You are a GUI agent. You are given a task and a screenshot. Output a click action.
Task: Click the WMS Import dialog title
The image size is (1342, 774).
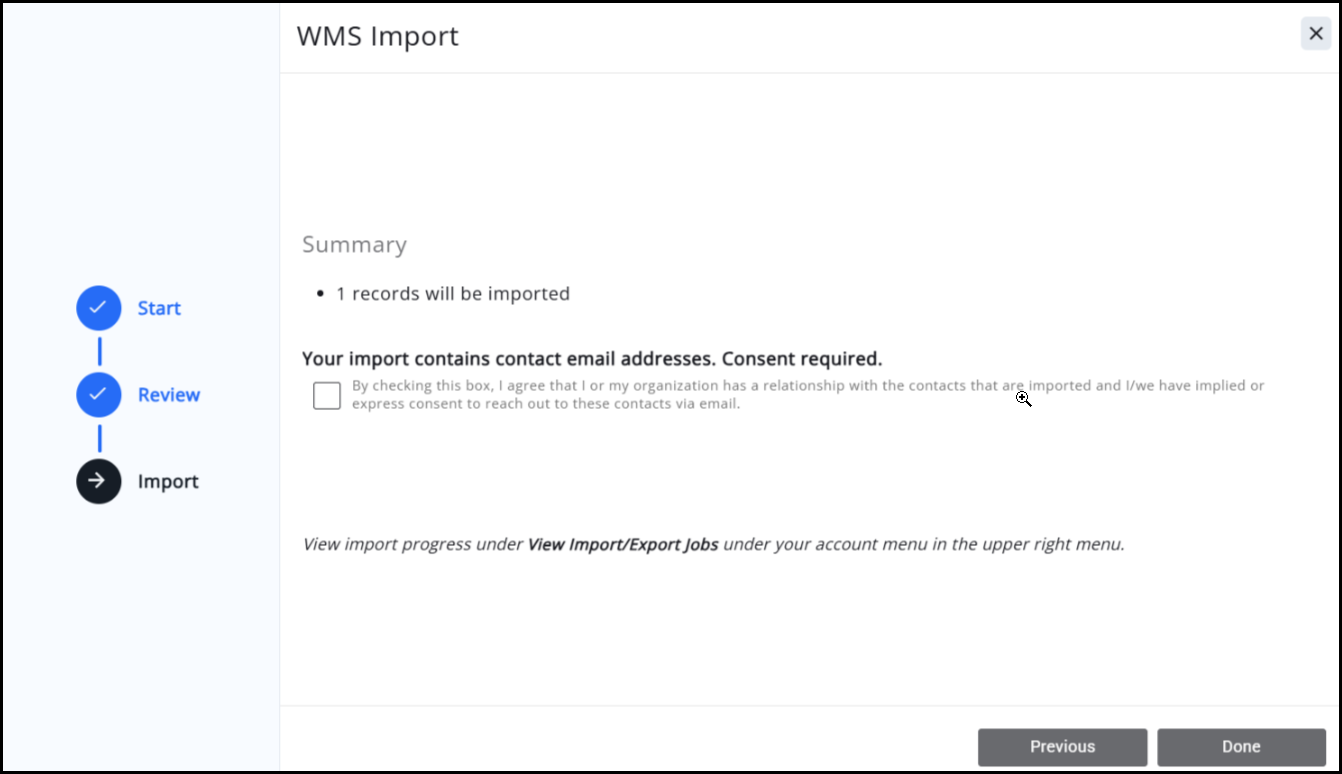[x=377, y=36]
